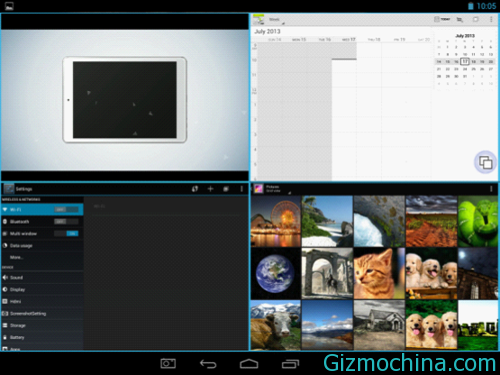Open the Pictures grid view dropdown
Screen dimensions: 500x375
(278, 189)
